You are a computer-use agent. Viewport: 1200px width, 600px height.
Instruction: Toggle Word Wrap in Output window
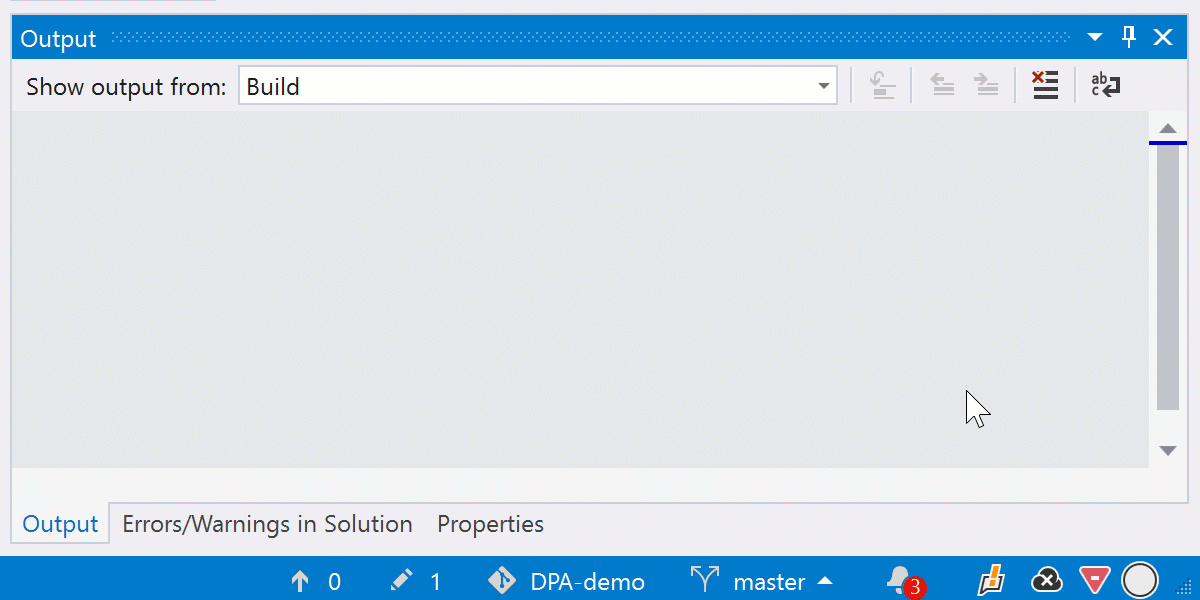1105,86
